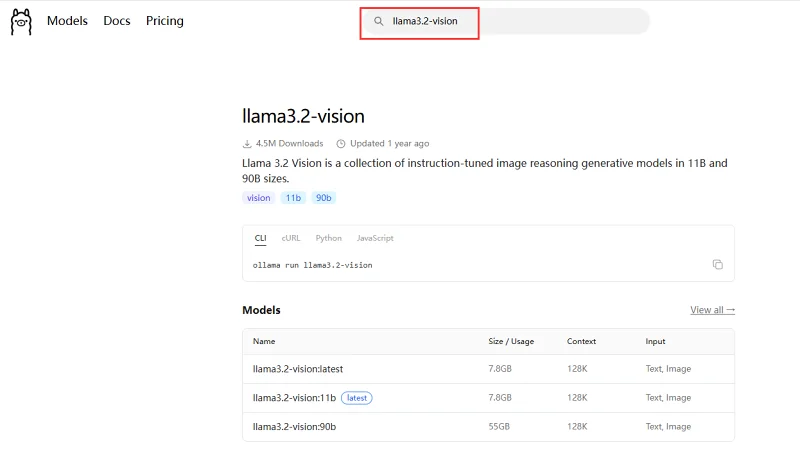Screen dimensions: 800x450
Task: Open the llama3.2-vision:90b model
Action: [x=294, y=427]
